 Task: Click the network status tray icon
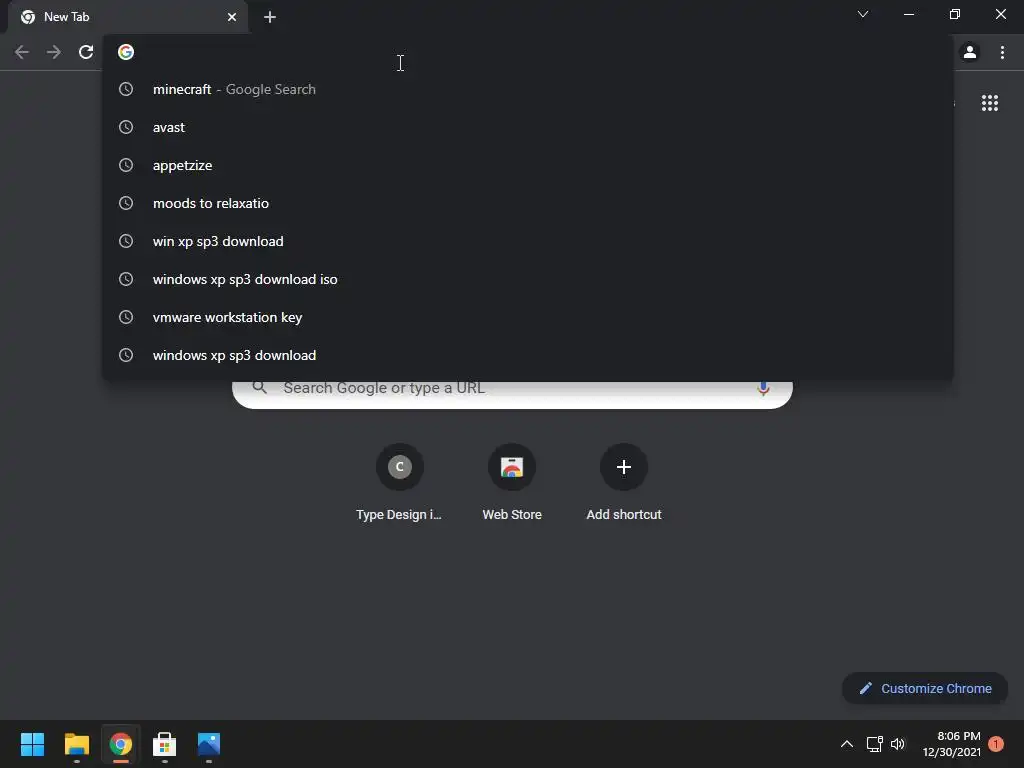(874, 744)
